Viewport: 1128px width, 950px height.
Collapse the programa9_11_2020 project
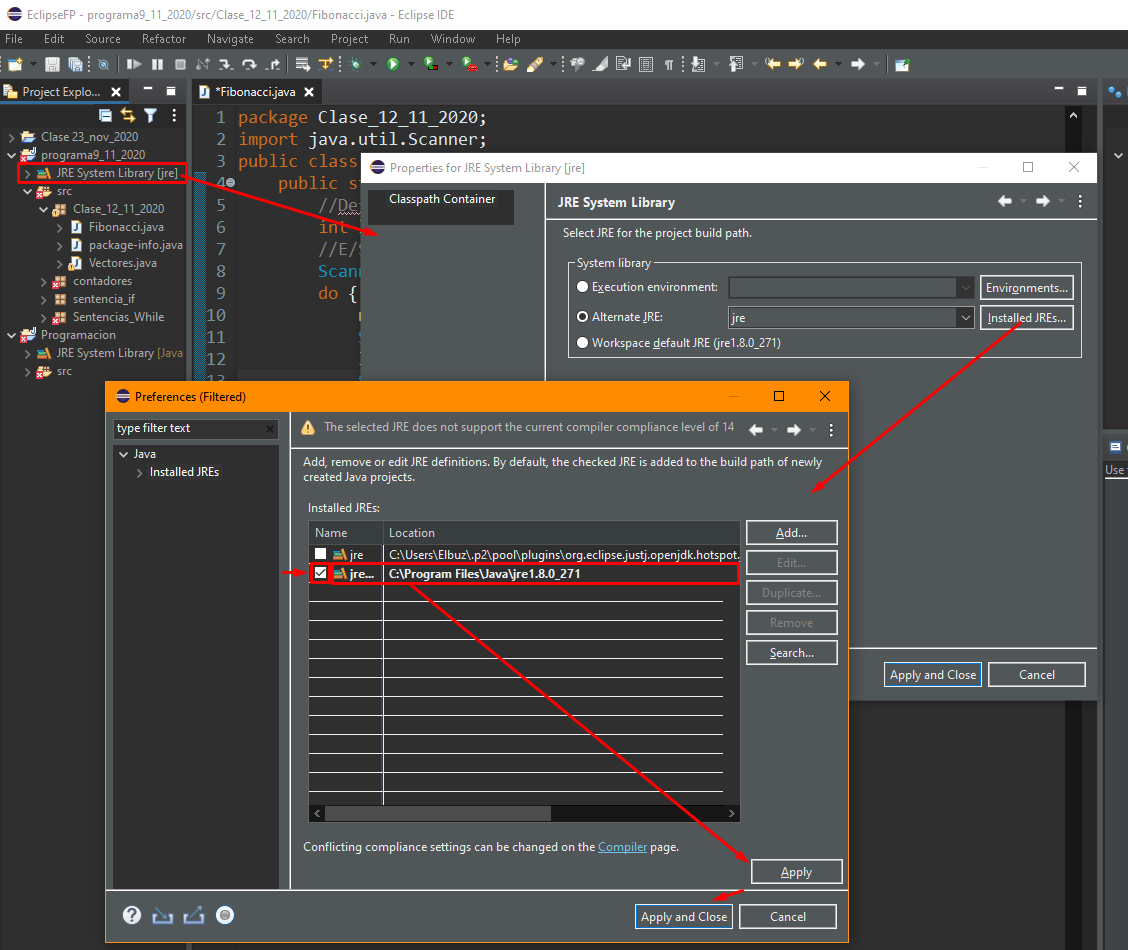click(12, 155)
